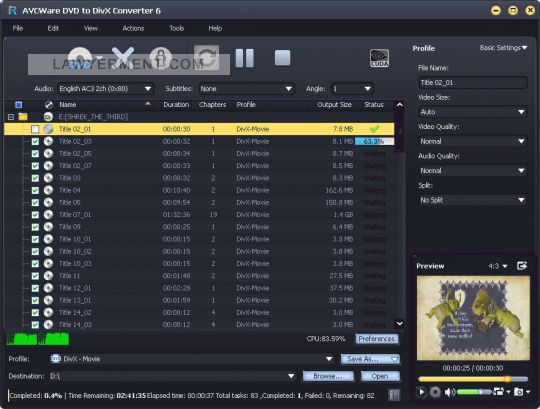Open the Video Quality dropdown
This screenshot has height=409, width=540.
[472, 141]
